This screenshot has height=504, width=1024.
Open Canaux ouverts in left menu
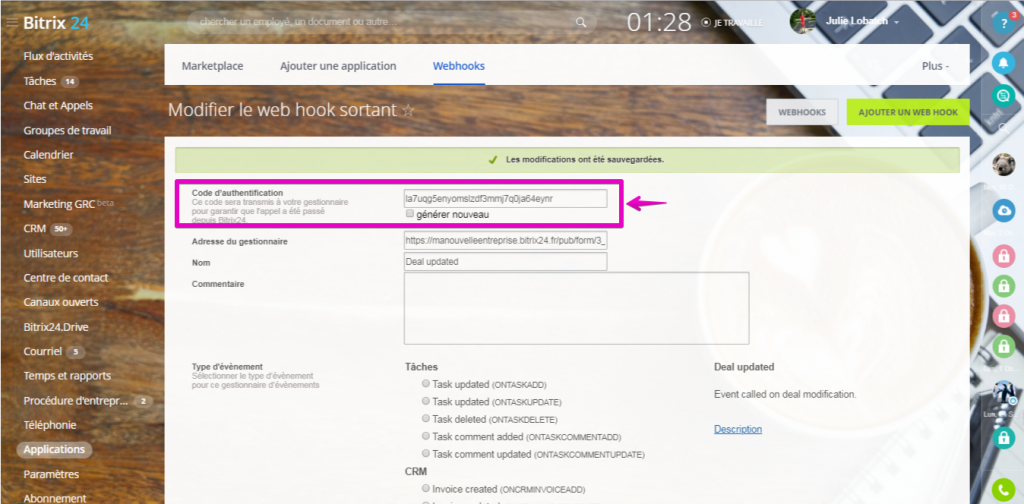[x=61, y=302]
